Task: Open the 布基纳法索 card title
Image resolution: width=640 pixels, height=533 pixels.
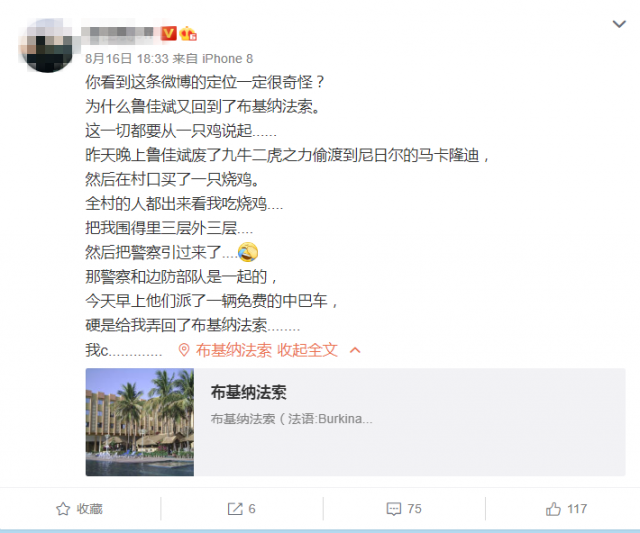Action: (249, 392)
